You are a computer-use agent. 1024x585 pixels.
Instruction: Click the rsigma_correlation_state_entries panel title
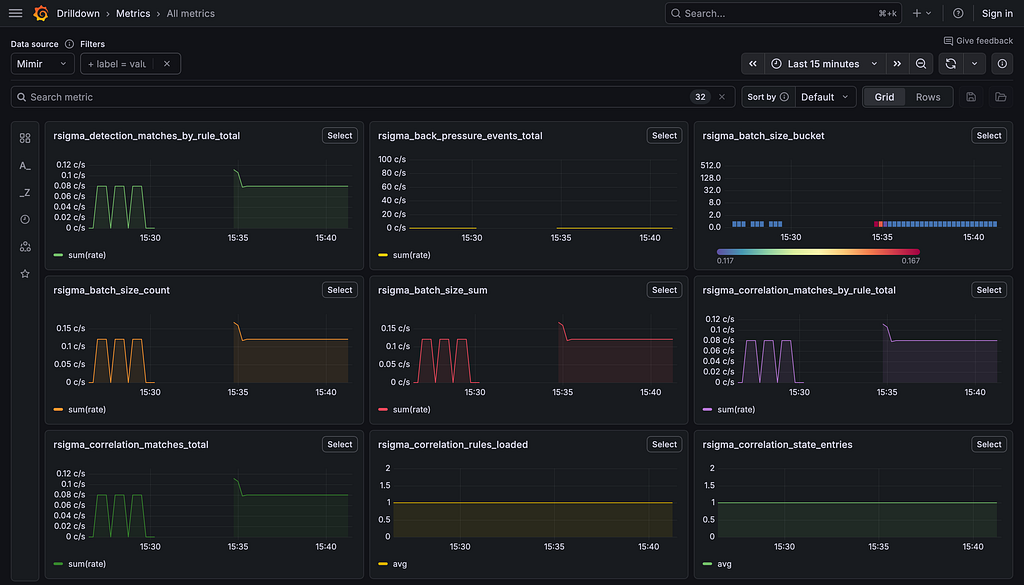(777, 445)
